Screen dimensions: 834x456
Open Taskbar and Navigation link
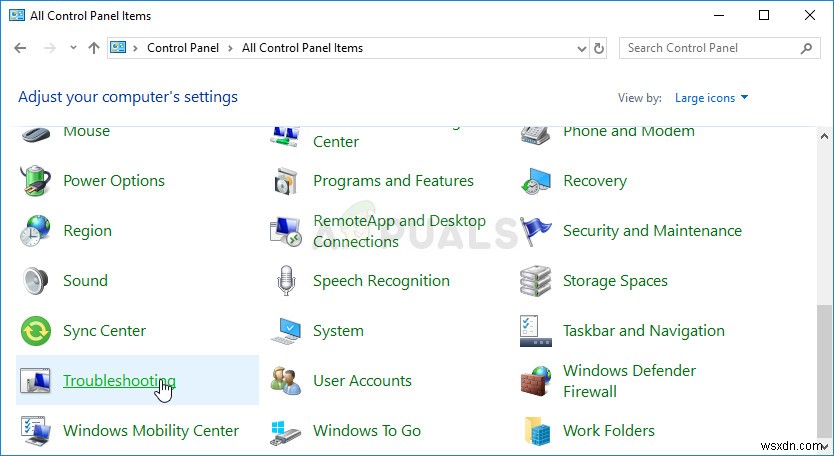644,331
